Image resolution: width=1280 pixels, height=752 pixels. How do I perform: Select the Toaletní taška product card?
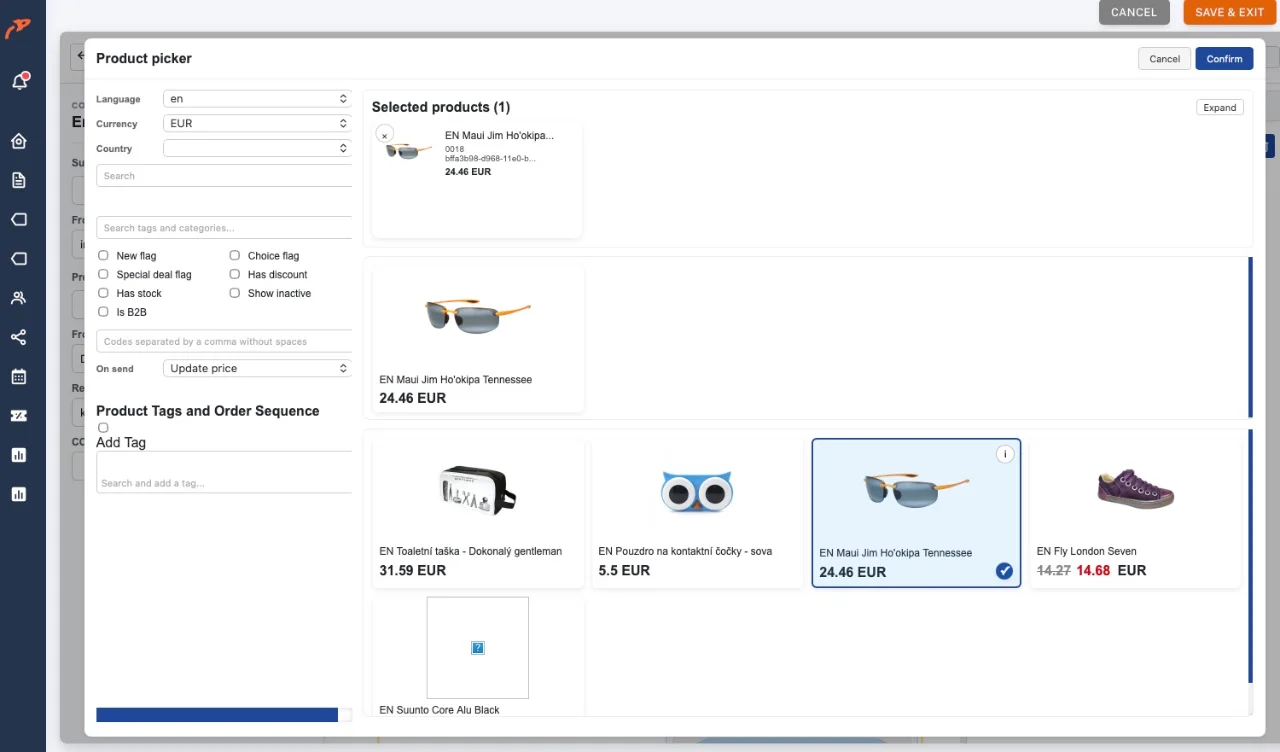pos(478,512)
